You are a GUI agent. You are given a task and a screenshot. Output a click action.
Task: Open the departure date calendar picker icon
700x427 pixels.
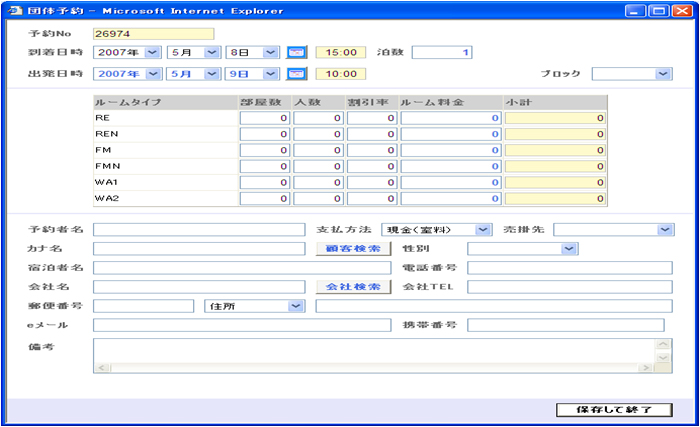tap(296, 74)
